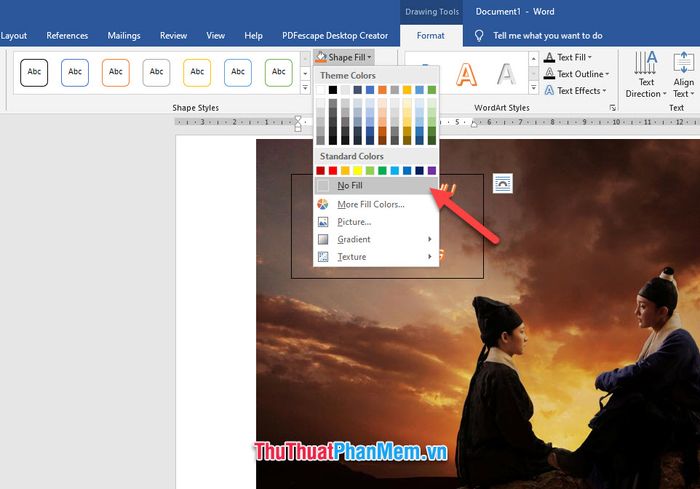Viewport: 700px width, 489px height.
Task: Open Align Text options
Action: click(x=683, y=75)
